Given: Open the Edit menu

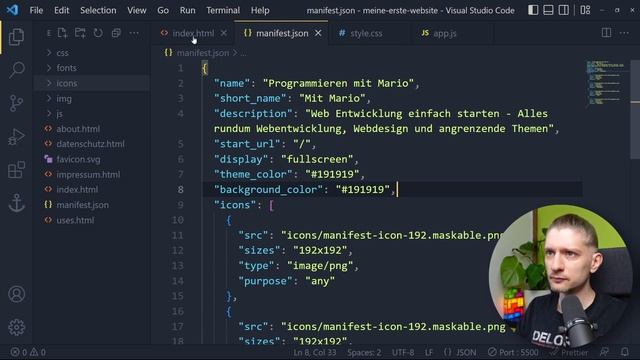Looking at the screenshot, I should (62, 10).
